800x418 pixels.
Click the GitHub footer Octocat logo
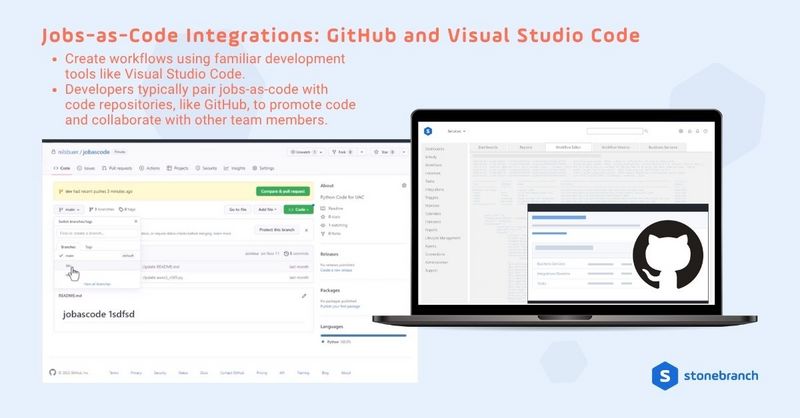pos(53,372)
